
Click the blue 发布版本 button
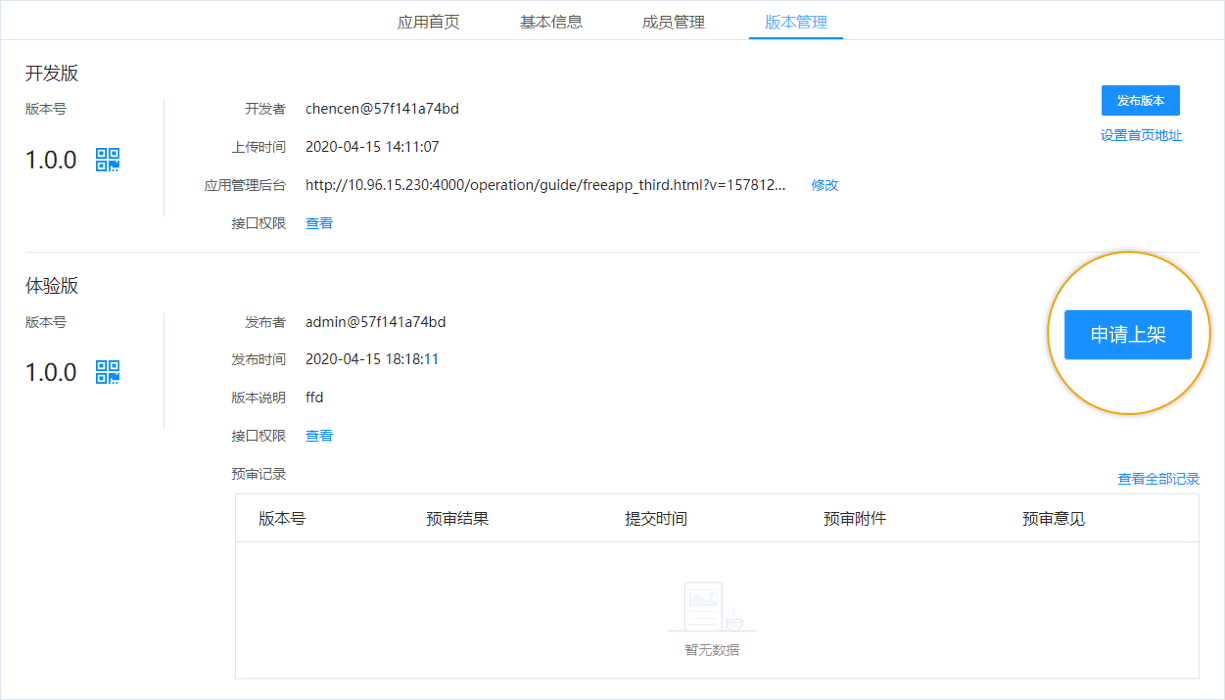pyautogui.click(x=1141, y=100)
